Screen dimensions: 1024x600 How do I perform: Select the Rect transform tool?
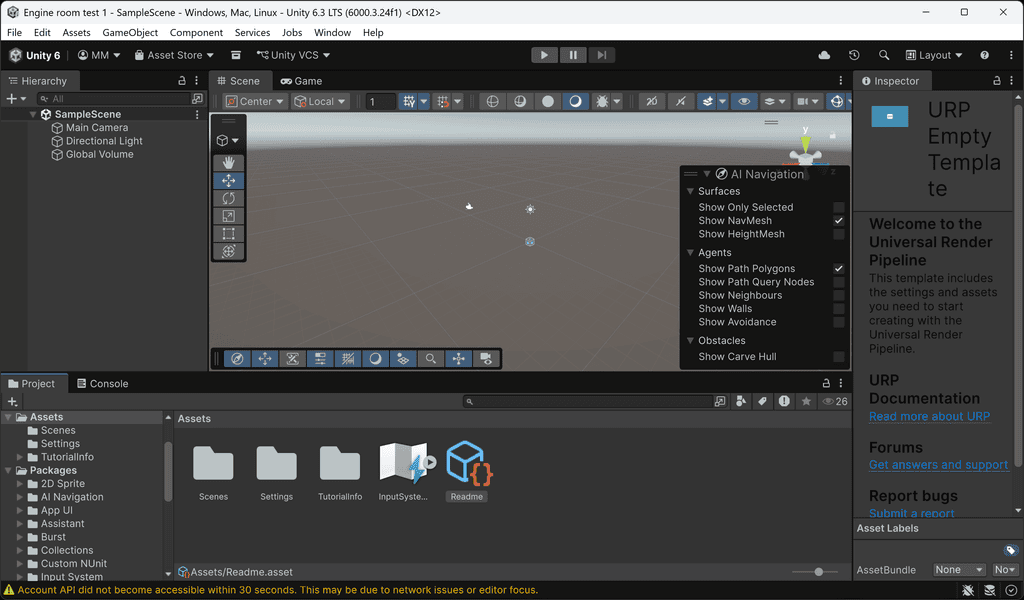tap(229, 233)
